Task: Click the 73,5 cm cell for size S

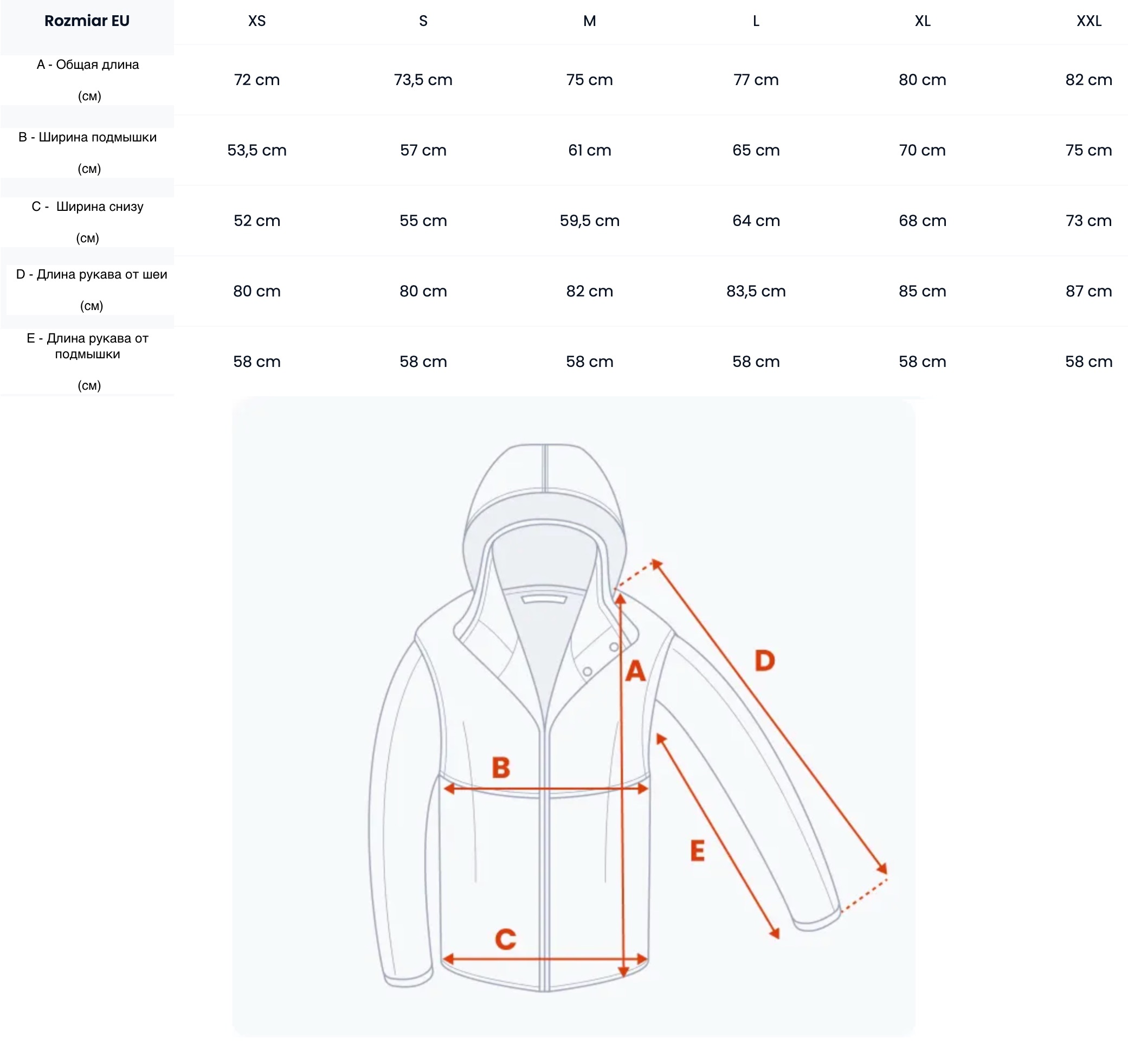Action: (x=423, y=80)
